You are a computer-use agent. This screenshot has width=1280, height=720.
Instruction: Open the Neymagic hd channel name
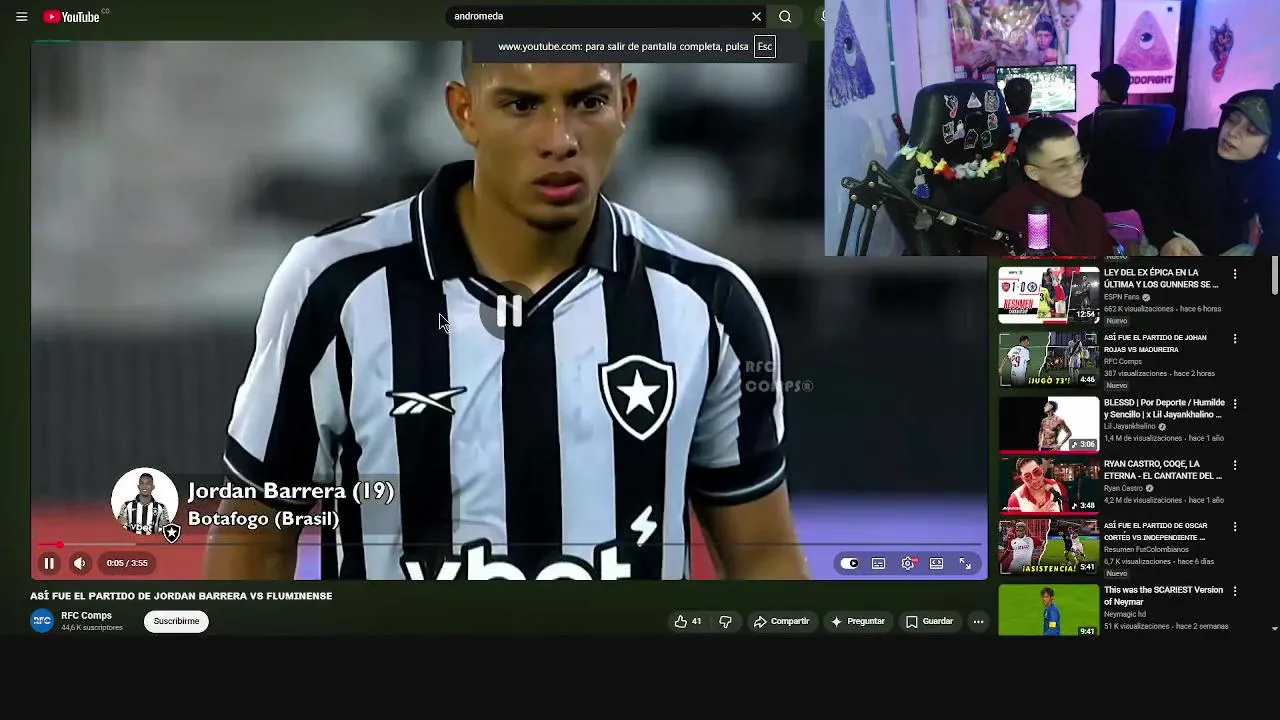pyautogui.click(x=1125, y=614)
